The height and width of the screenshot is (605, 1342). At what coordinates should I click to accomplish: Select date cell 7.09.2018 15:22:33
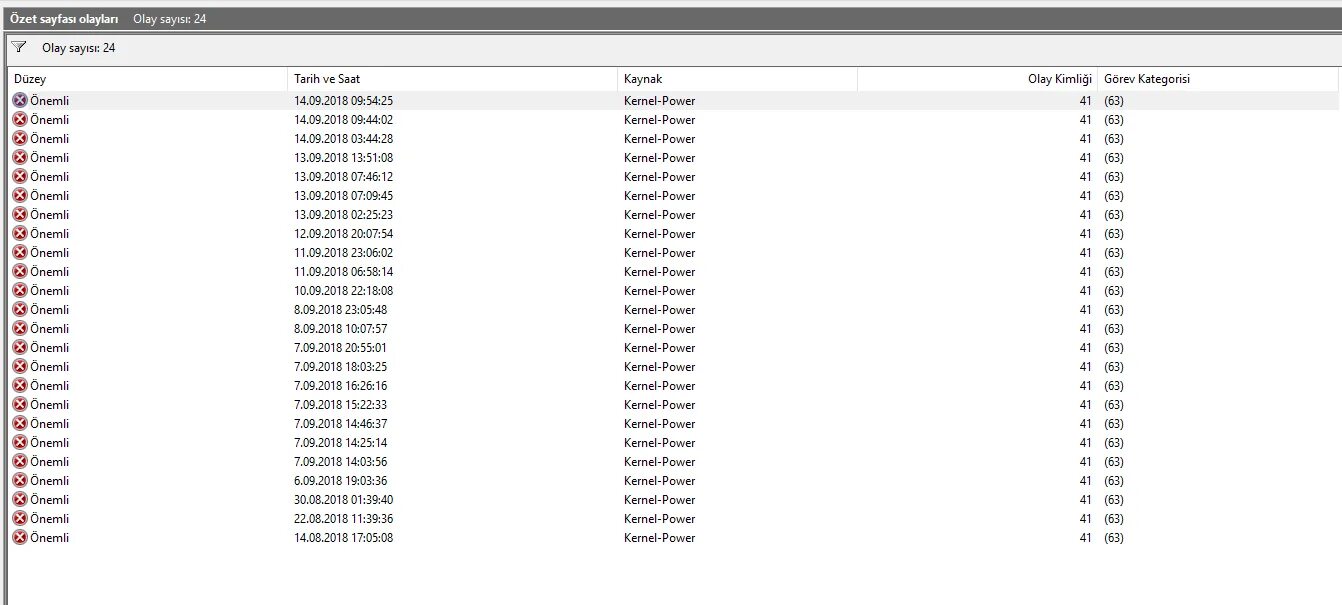(340, 404)
